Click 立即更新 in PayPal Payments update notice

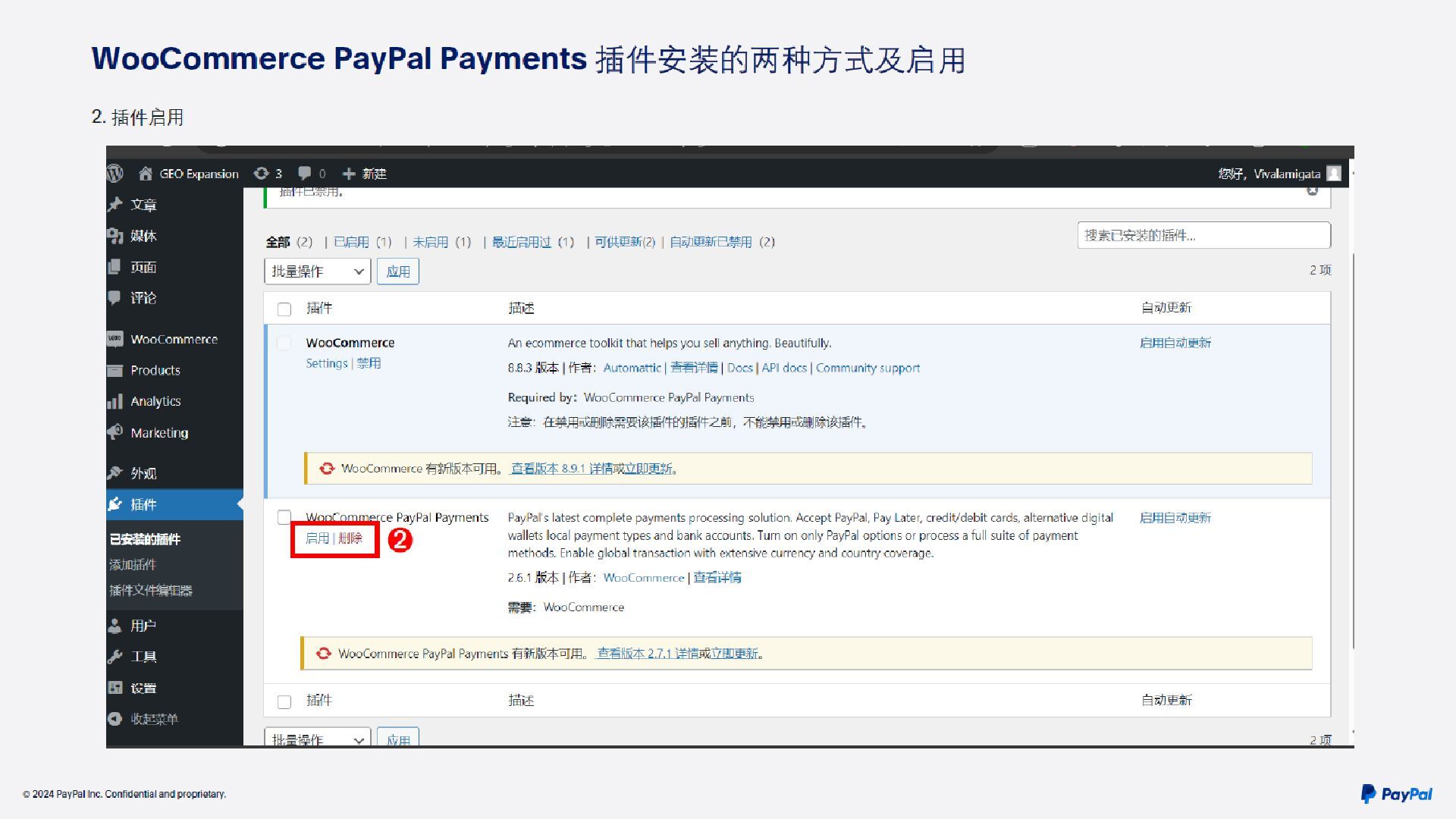point(735,654)
